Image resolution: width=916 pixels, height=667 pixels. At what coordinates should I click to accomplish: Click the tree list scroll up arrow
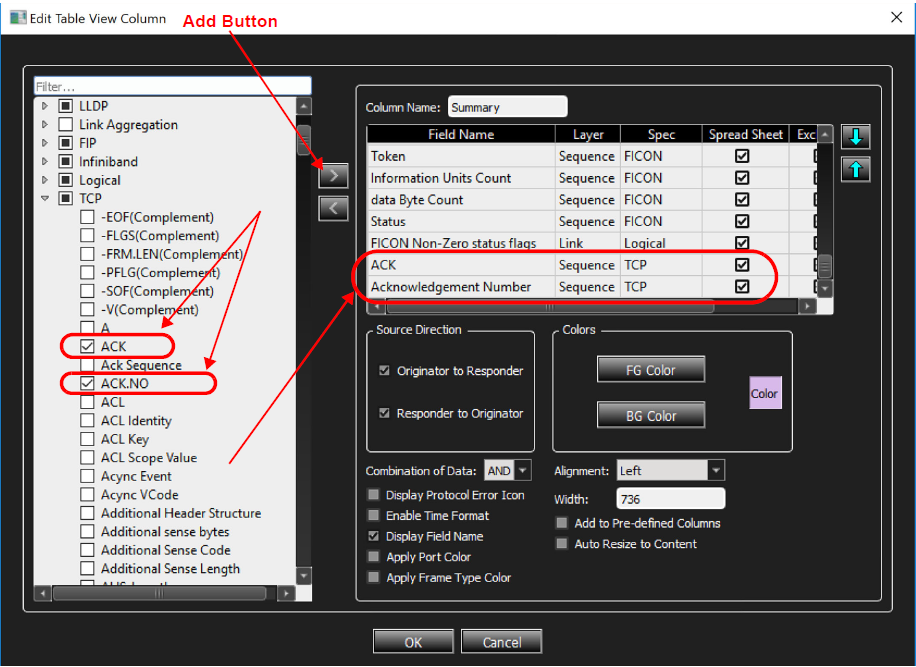tap(304, 106)
